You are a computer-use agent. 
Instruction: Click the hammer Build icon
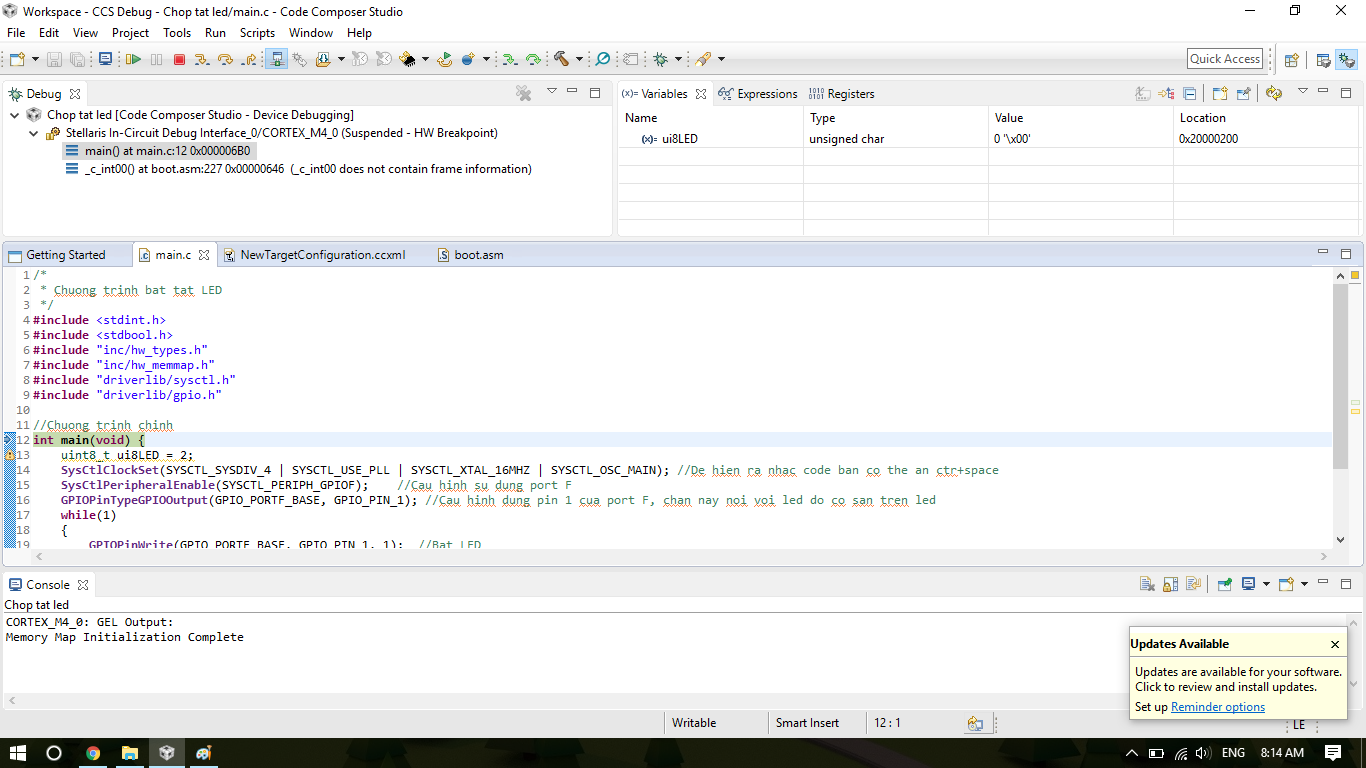coord(561,60)
